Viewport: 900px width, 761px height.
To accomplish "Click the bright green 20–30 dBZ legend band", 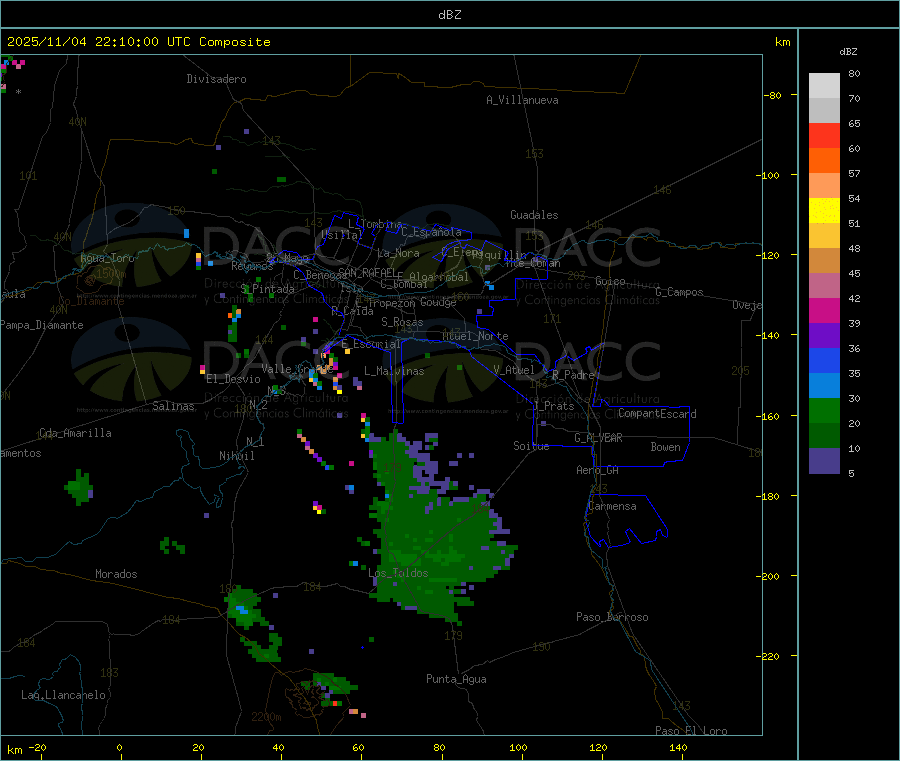I will tap(824, 410).
